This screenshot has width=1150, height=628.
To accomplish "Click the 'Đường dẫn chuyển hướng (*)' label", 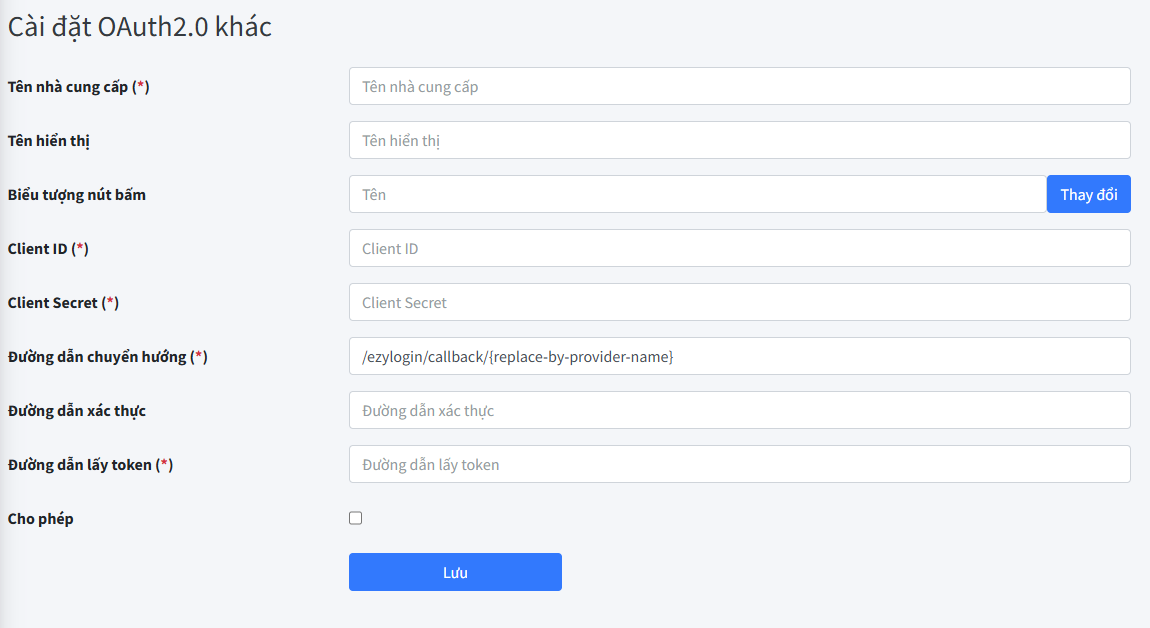I will coord(107,357).
